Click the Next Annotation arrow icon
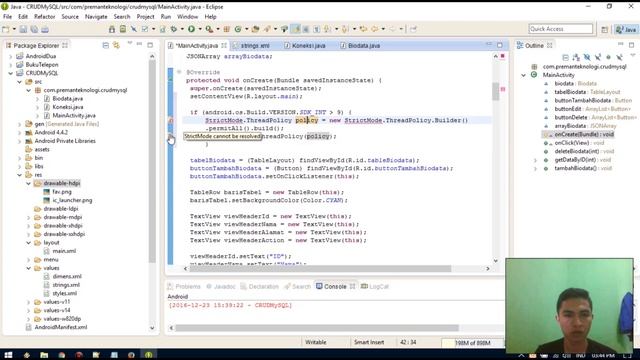The width and height of the screenshot is (640, 360). (x=327, y=29)
